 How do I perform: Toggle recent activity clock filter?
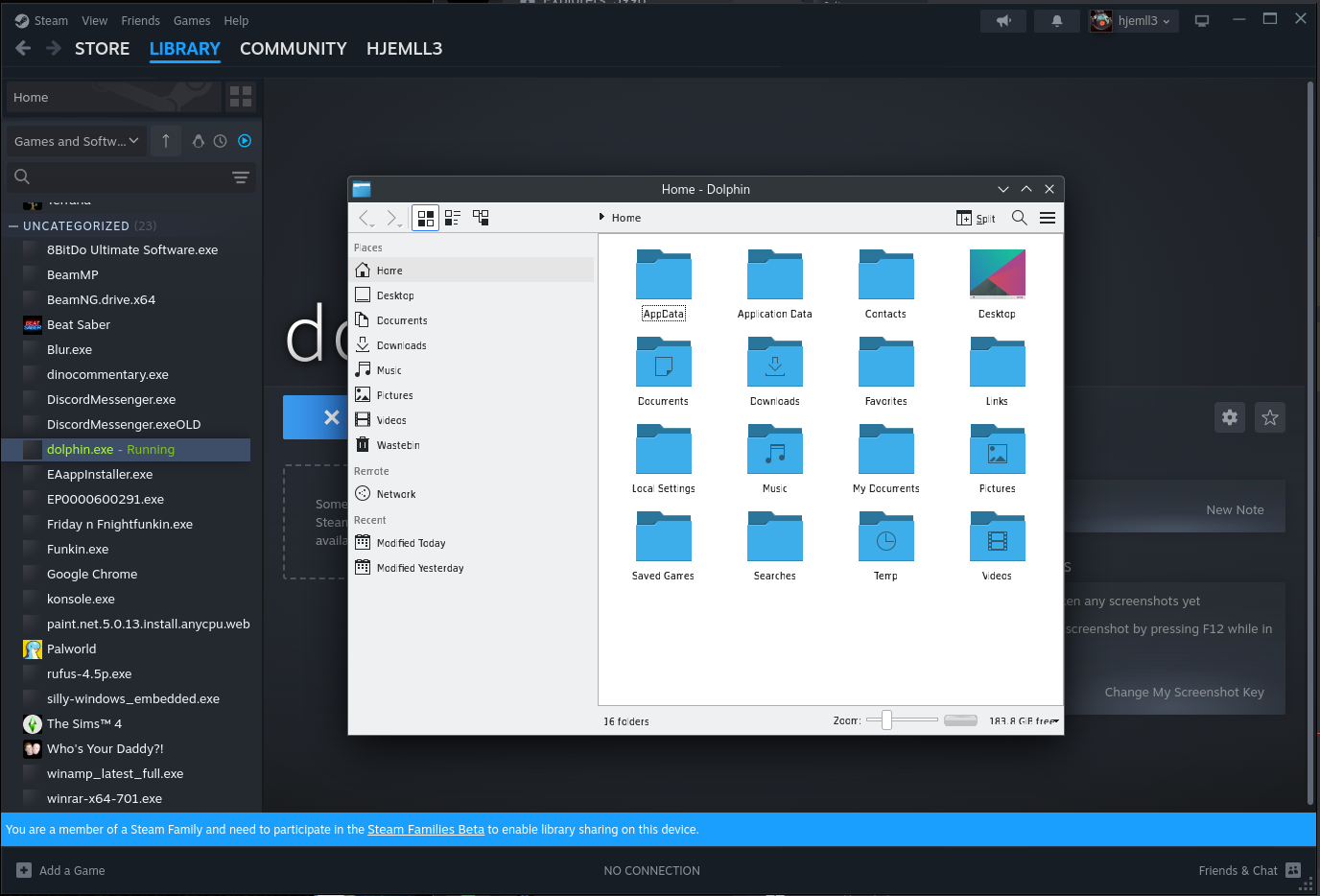click(x=220, y=141)
